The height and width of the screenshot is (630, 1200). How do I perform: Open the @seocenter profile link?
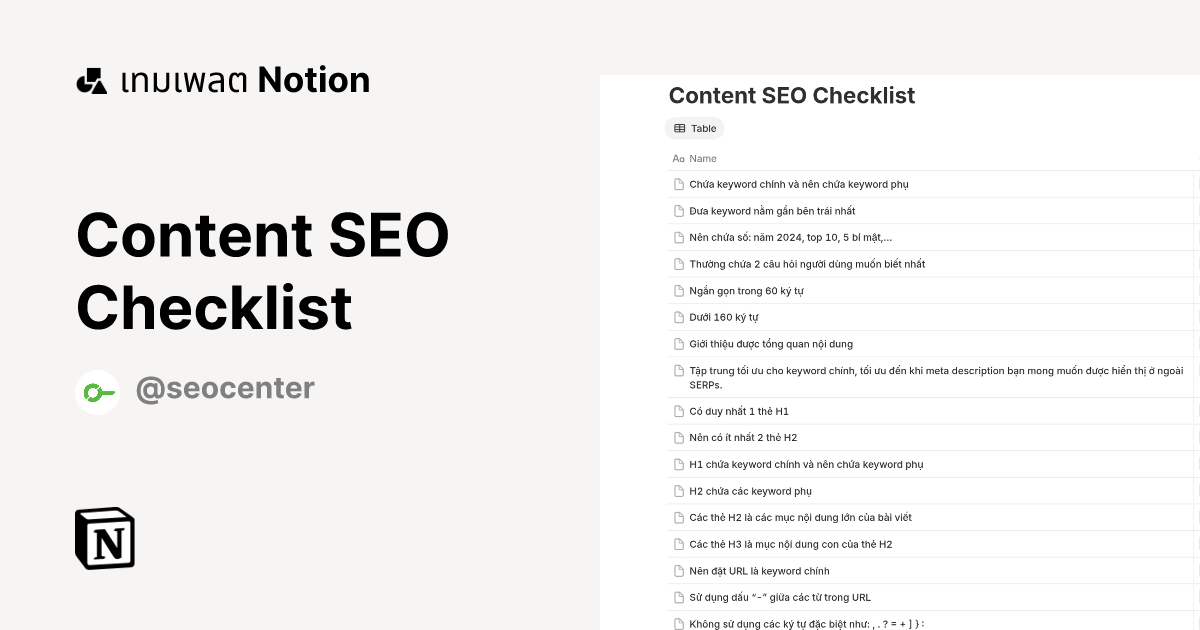(225, 389)
